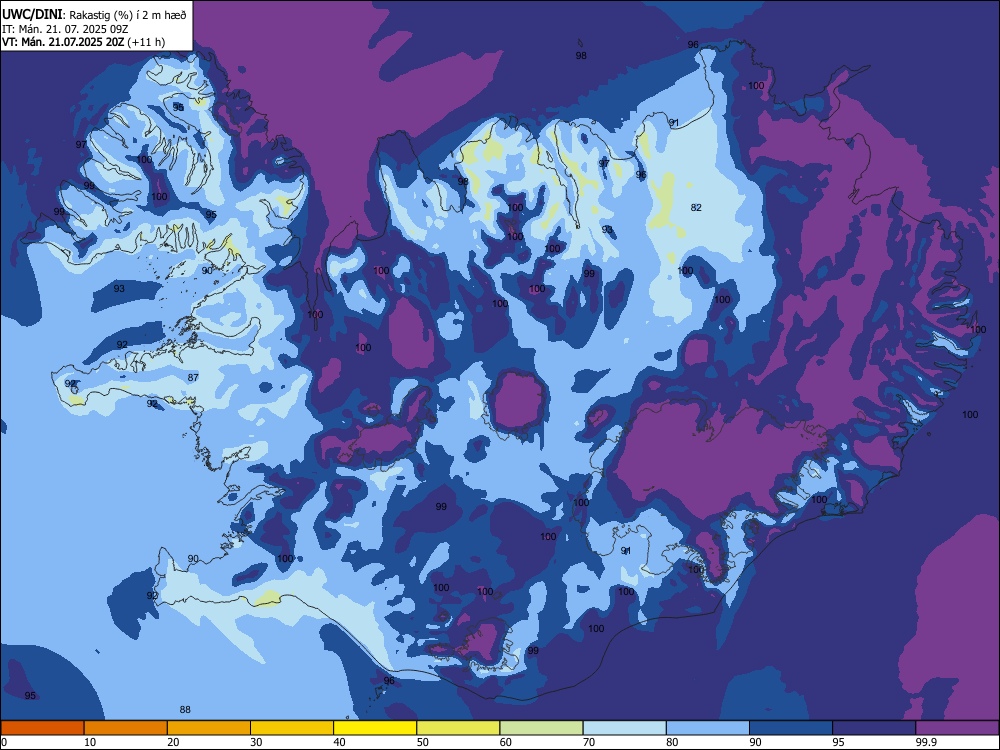Image resolution: width=1000 pixels, height=750 pixels.
Task: Click the '80' legend scale label
Action: 672,742
